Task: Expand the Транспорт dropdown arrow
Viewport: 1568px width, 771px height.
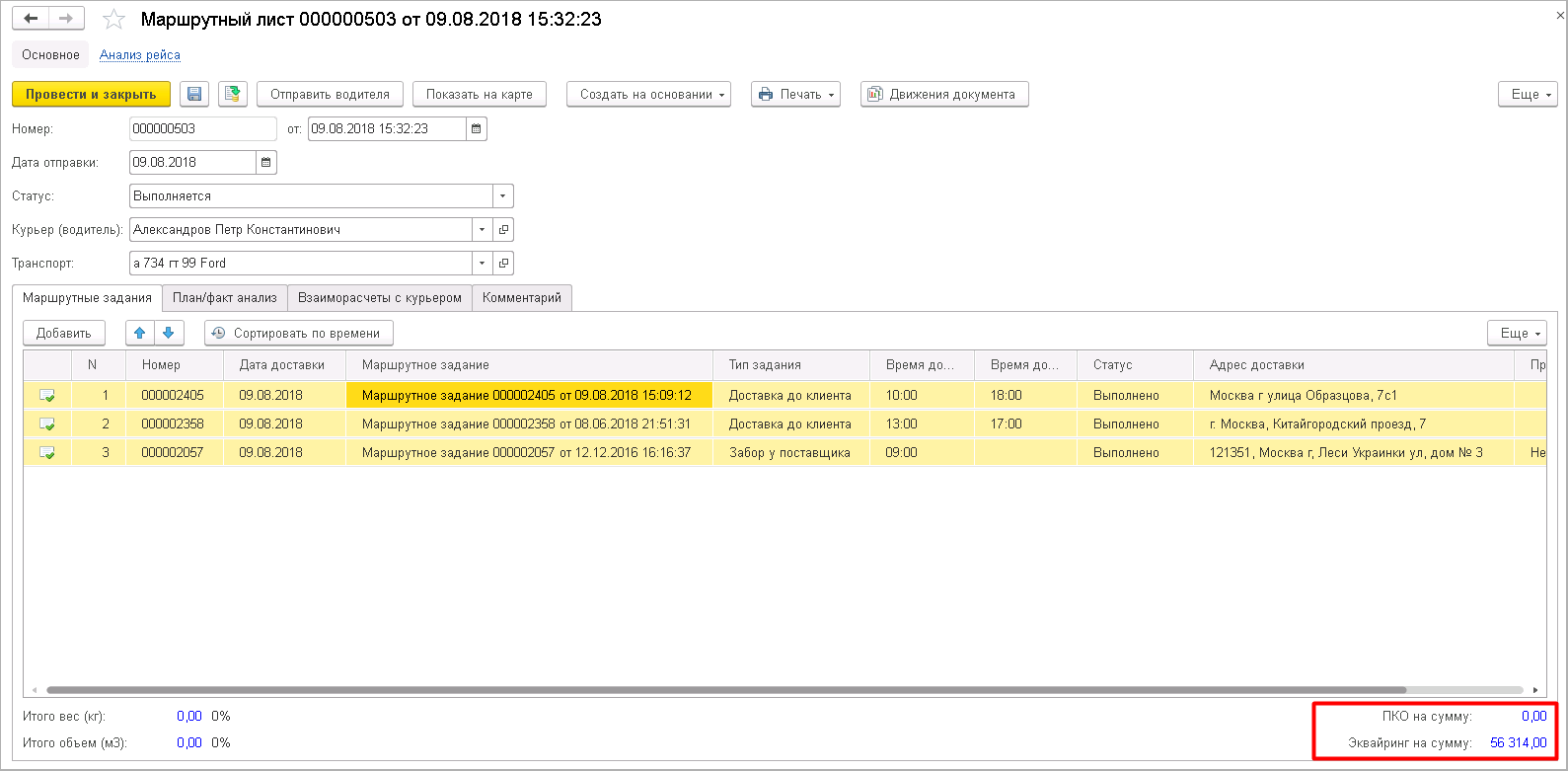Action: tap(483, 263)
